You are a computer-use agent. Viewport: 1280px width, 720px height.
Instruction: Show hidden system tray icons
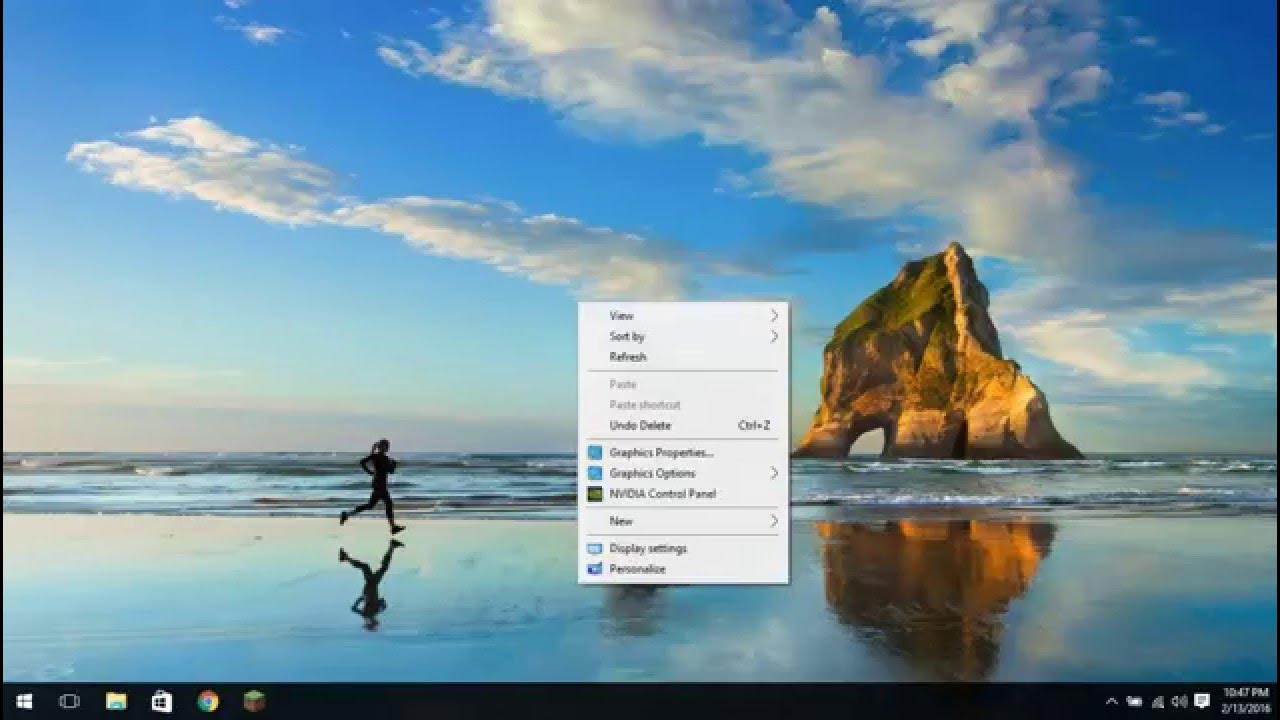1111,702
